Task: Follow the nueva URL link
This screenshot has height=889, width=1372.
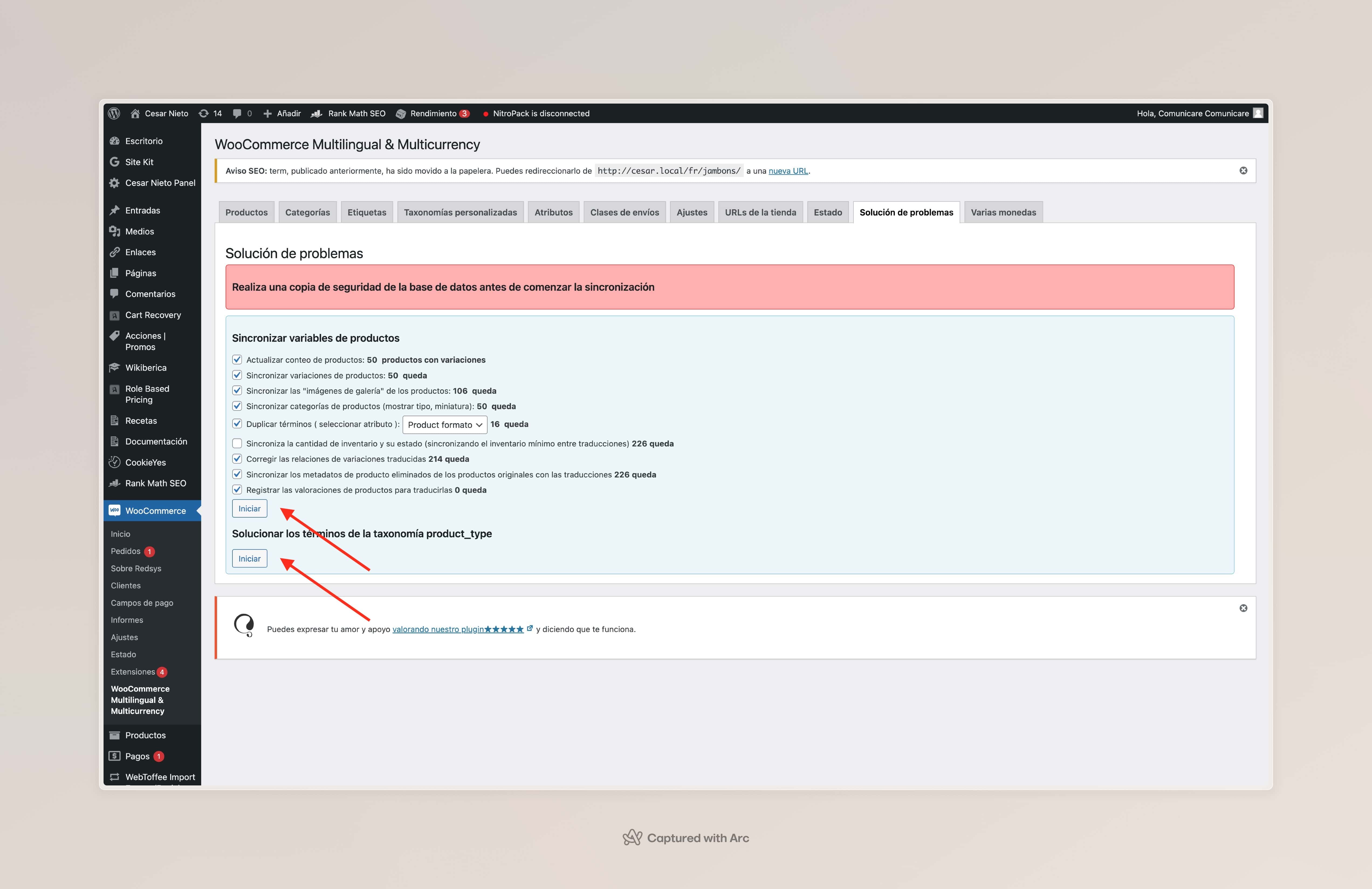Action: click(x=788, y=171)
